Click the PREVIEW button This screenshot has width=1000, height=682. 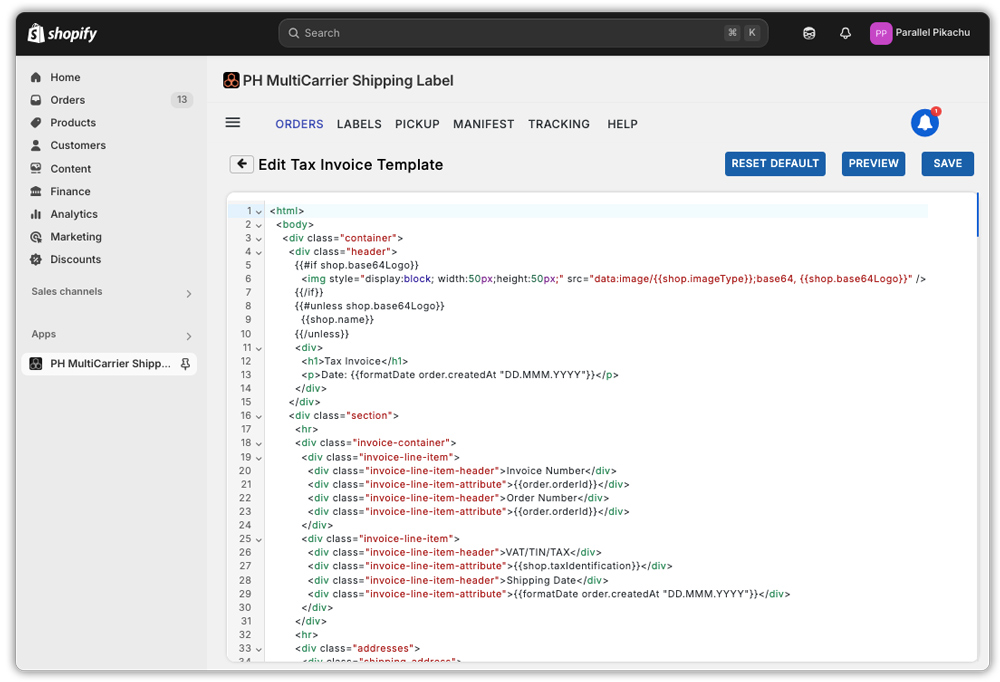[x=873, y=164]
